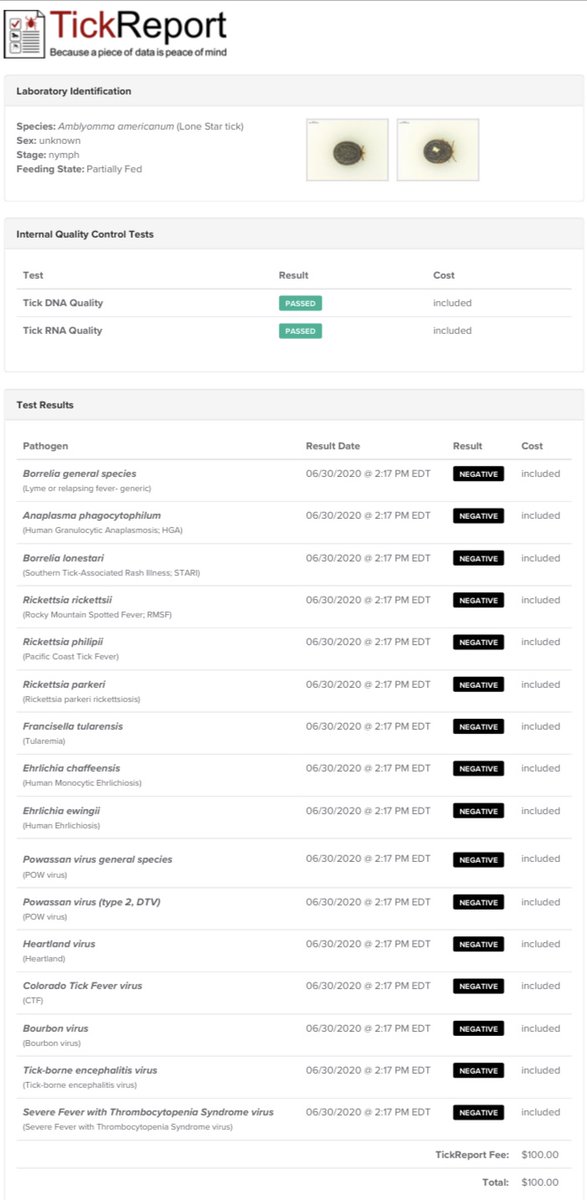The image size is (587, 1200).
Task: Click the tagline under the TickReport title
Action: [x=138, y=51]
